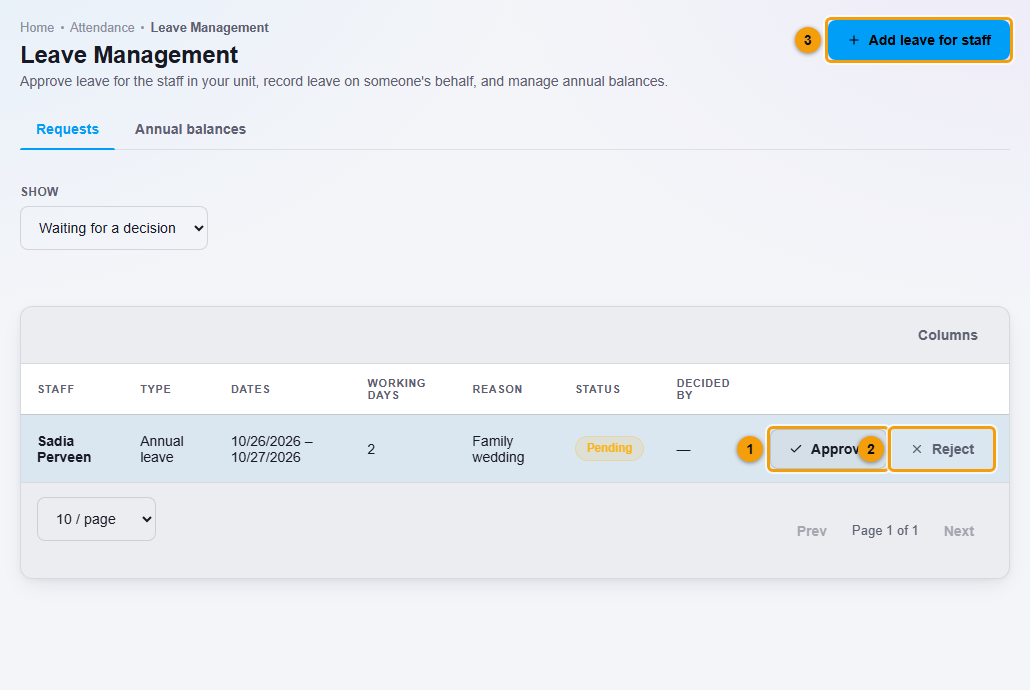Open Attendance from the breadcrumb

[102, 28]
